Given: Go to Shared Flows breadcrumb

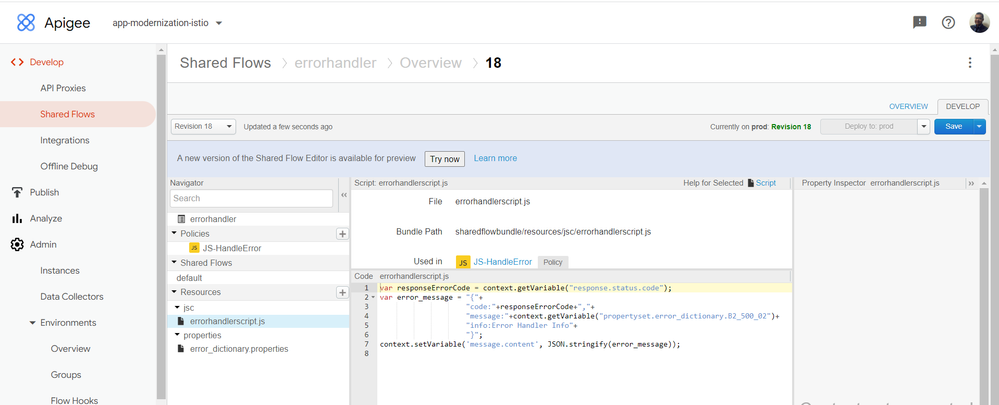Looking at the screenshot, I should point(226,63).
